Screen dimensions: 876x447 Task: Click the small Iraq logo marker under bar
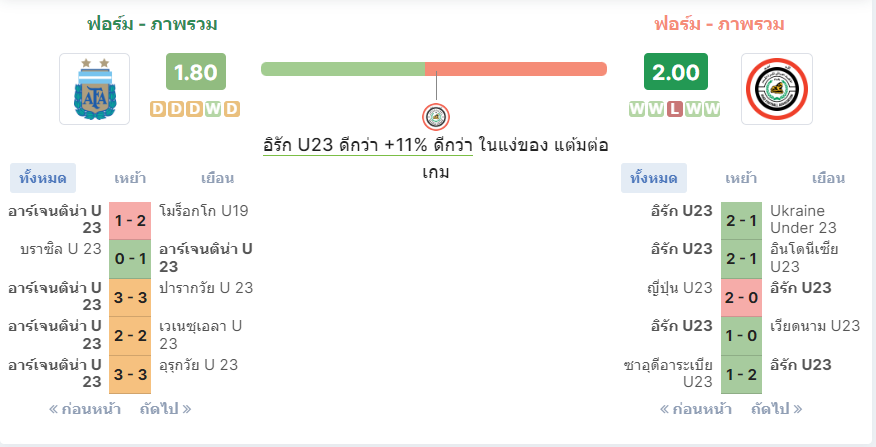(x=436, y=117)
